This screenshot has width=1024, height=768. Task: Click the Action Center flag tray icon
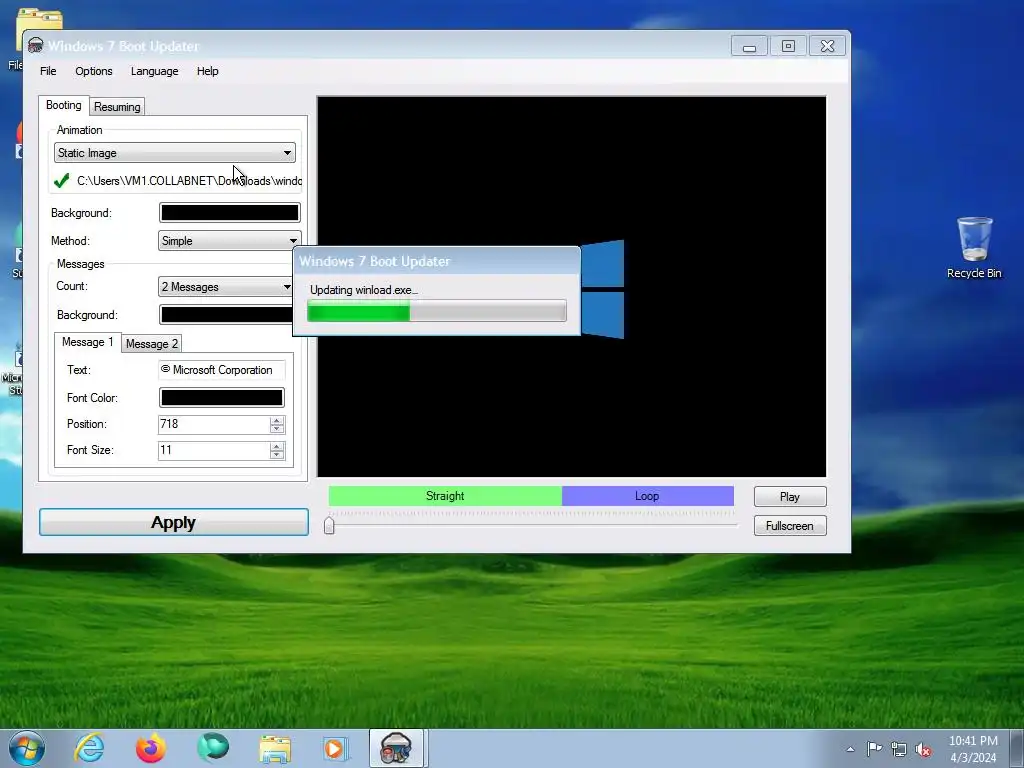[874, 749]
